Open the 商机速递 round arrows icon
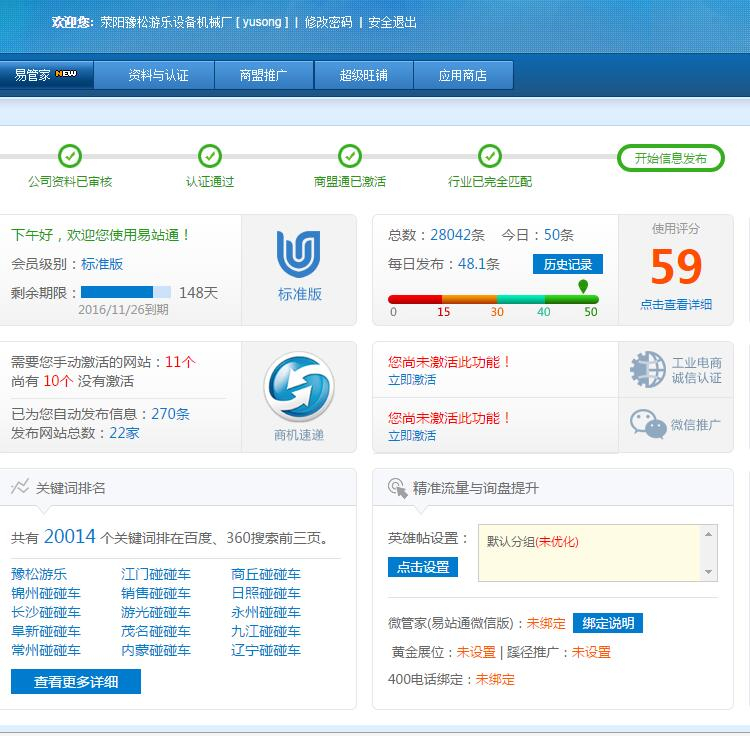Viewport: 750px width, 736px height. click(299, 387)
